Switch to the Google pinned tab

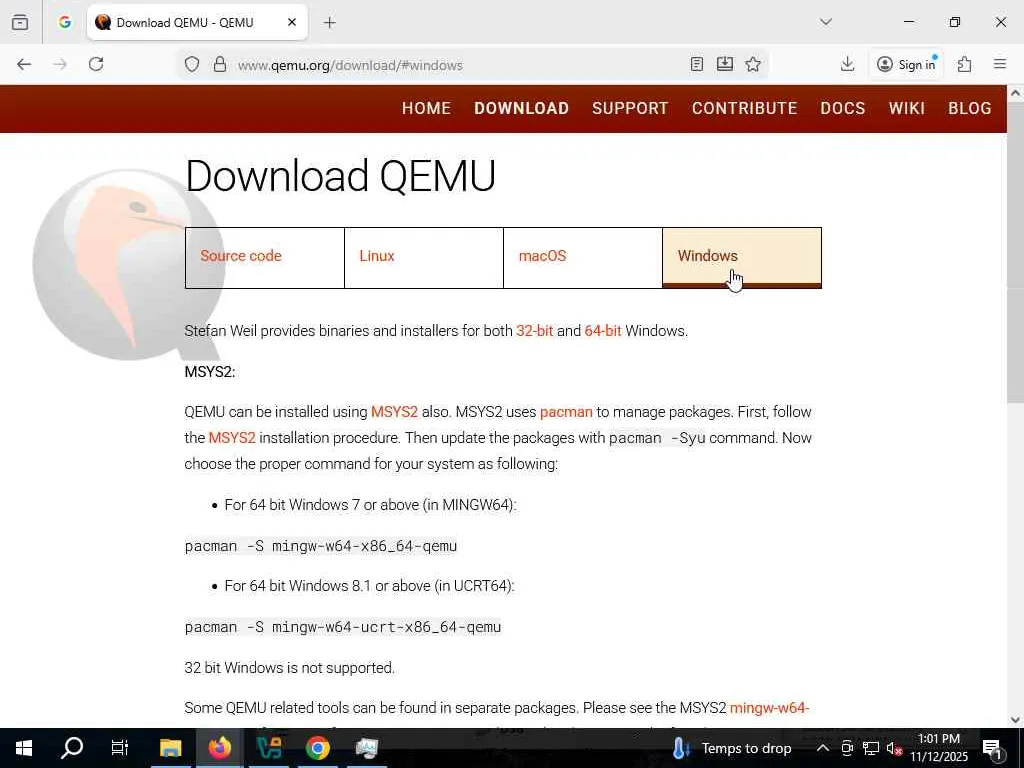(x=65, y=22)
